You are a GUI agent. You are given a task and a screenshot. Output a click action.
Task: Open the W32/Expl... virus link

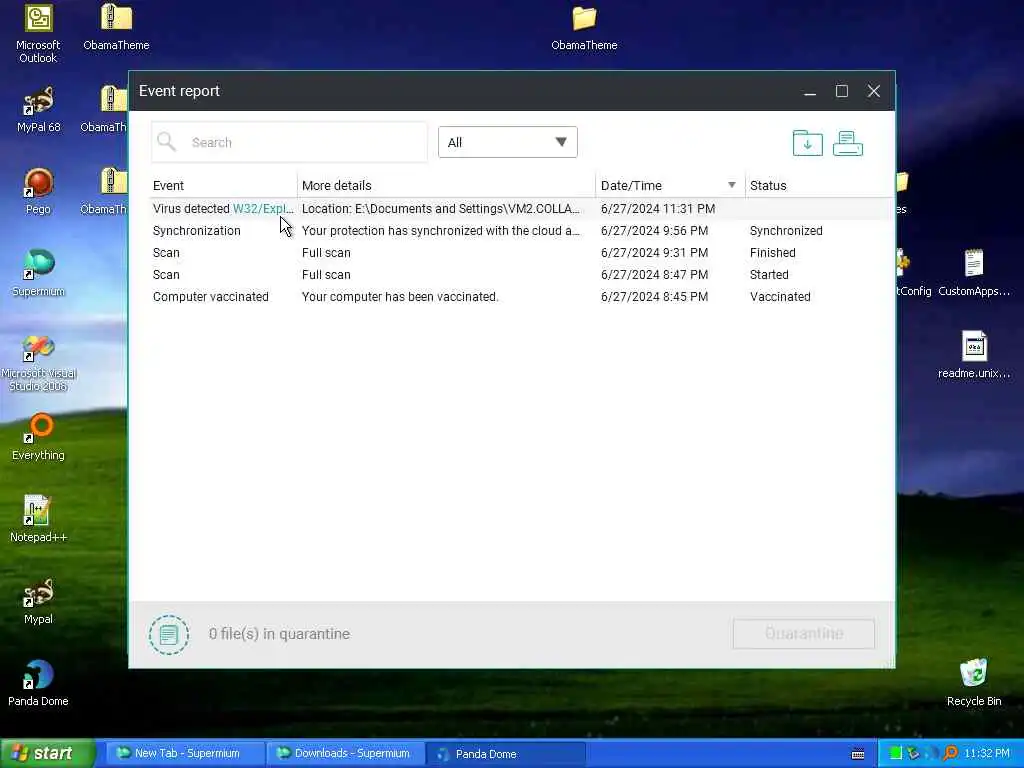pyautogui.click(x=263, y=208)
